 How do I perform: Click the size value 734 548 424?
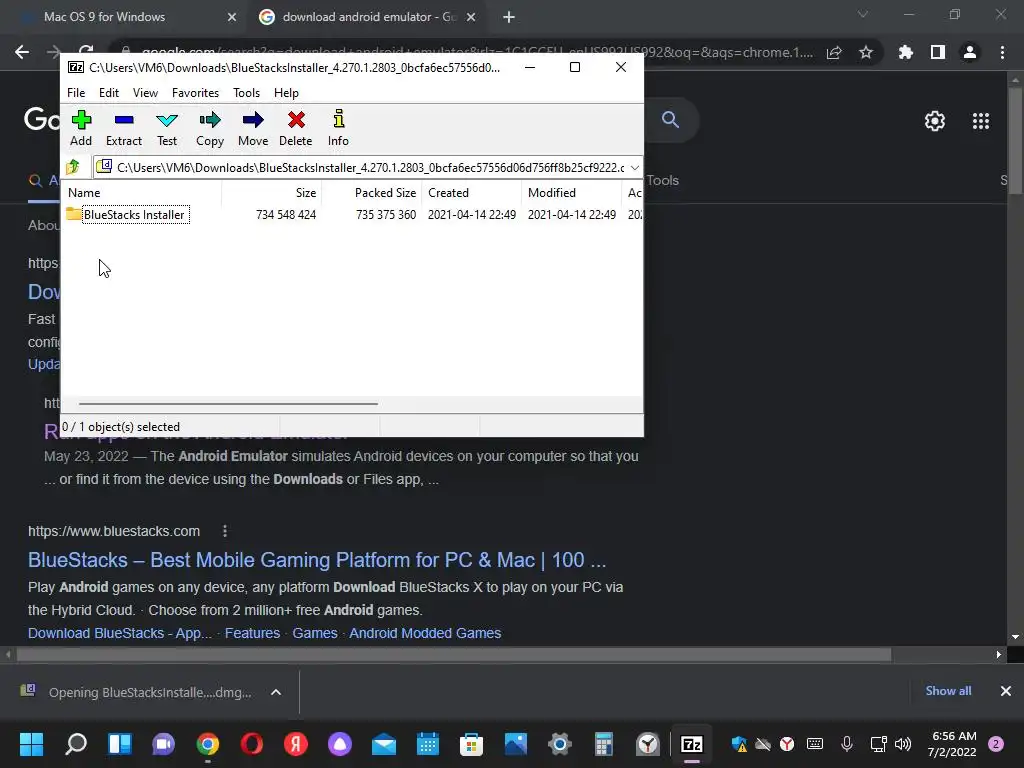point(285,215)
